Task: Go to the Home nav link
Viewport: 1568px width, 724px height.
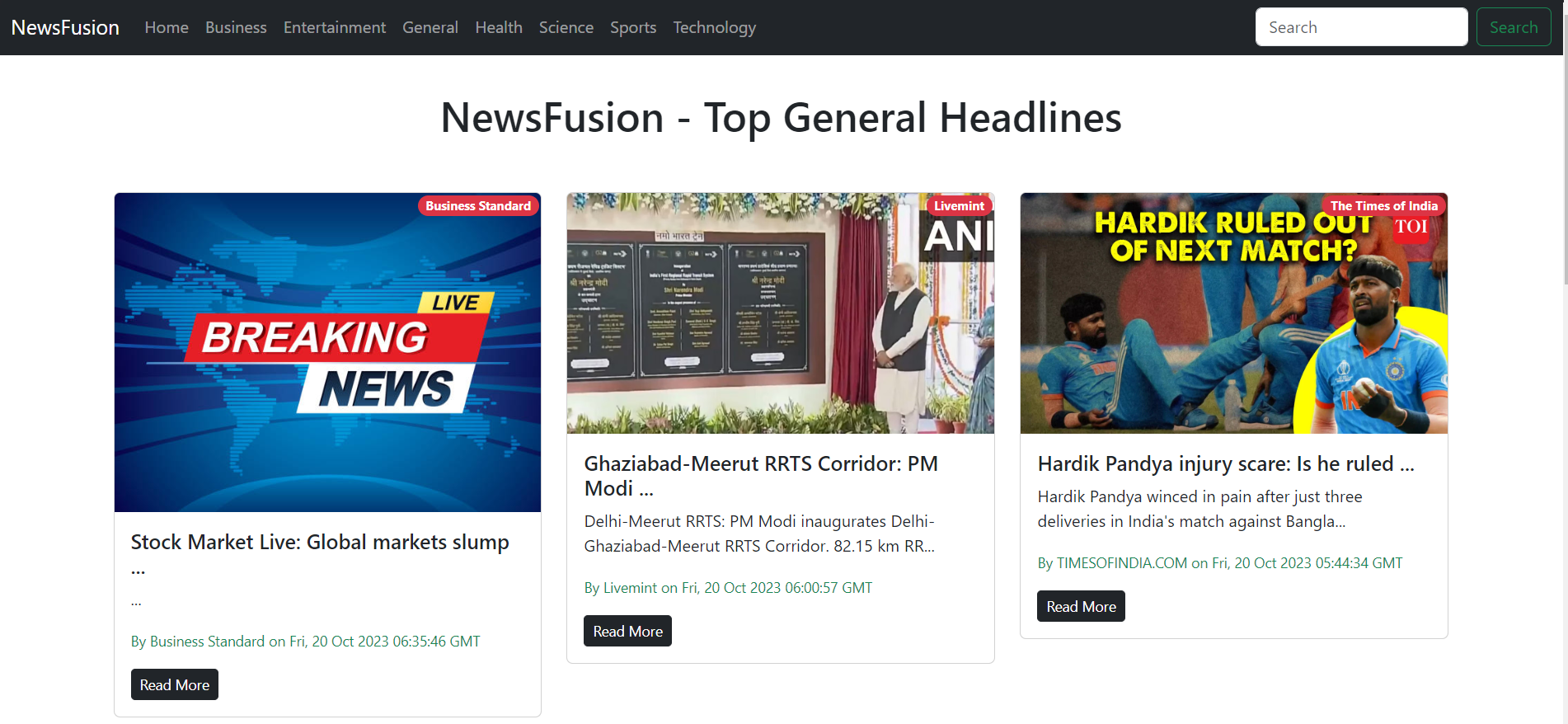Action: point(167,27)
